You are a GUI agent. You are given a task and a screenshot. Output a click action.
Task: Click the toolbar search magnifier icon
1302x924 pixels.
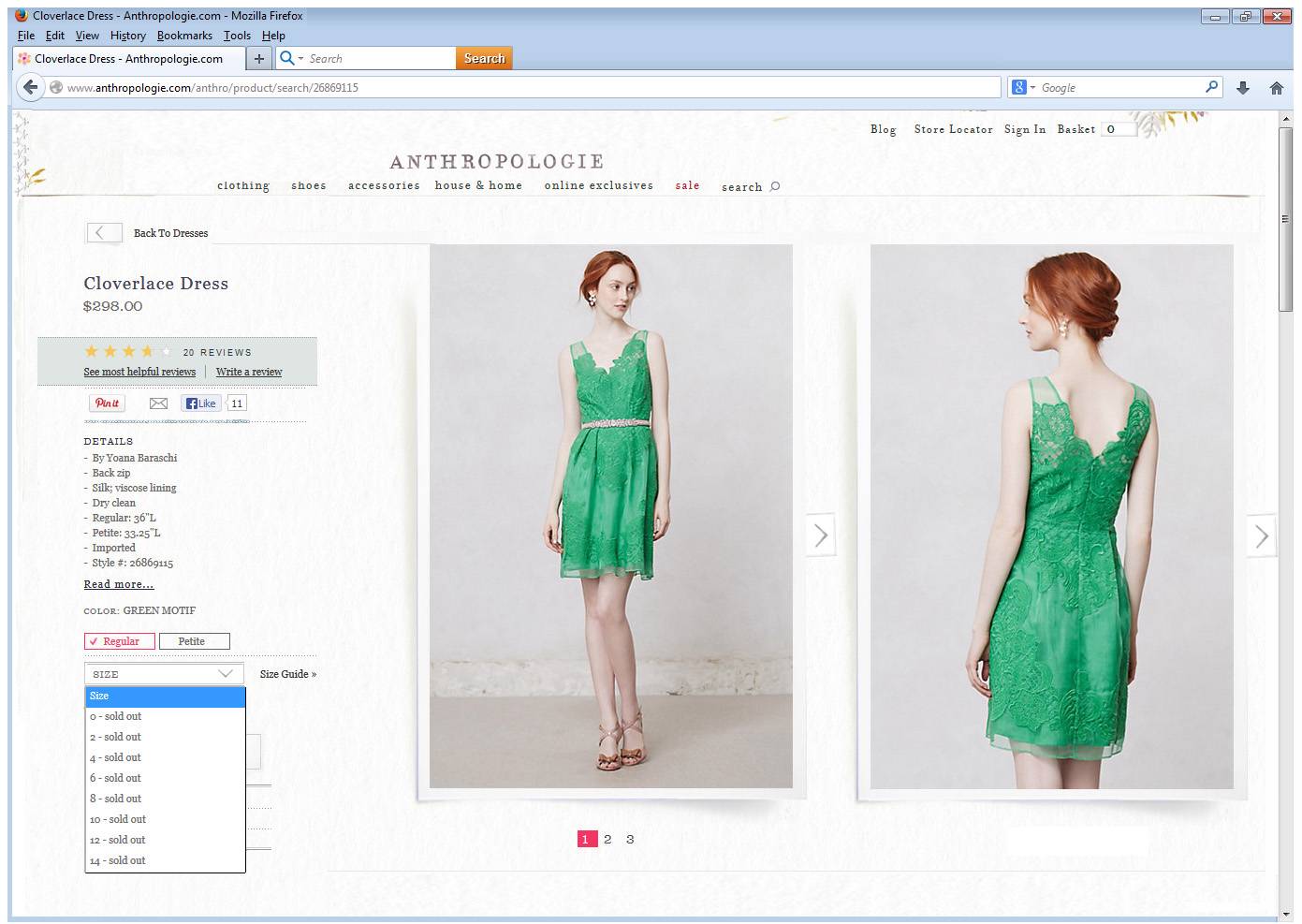(x=287, y=58)
